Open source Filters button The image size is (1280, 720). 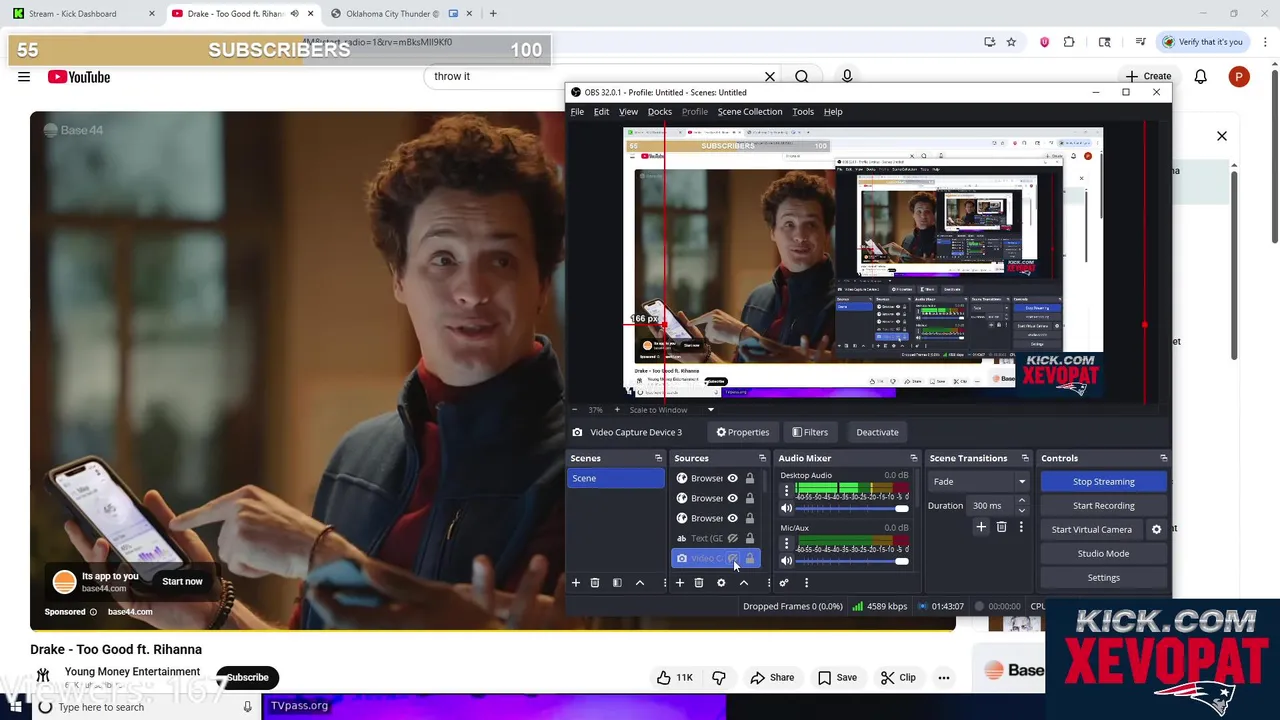click(x=810, y=432)
